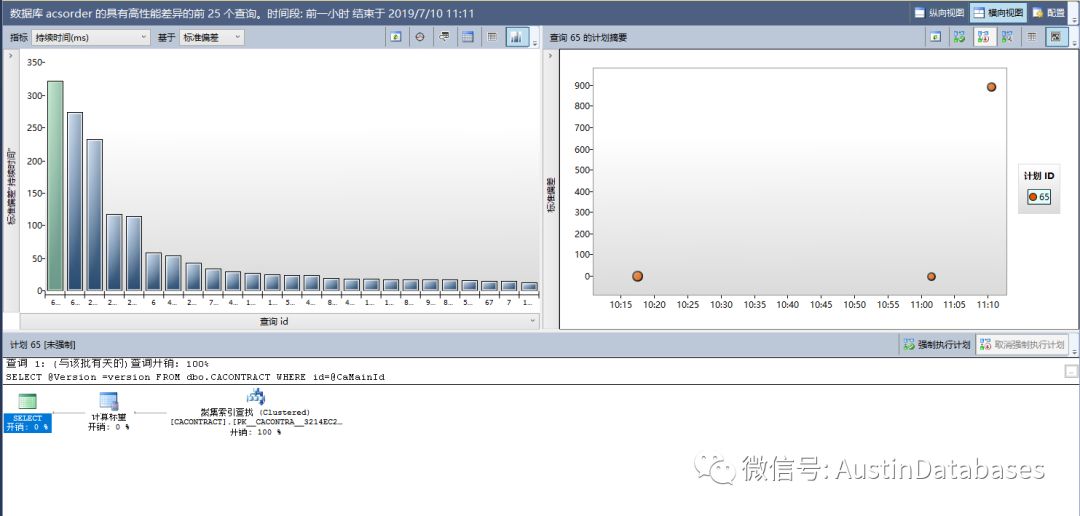Click the refresh icon in left chart toolbar
1080x516 pixels.
click(395, 37)
